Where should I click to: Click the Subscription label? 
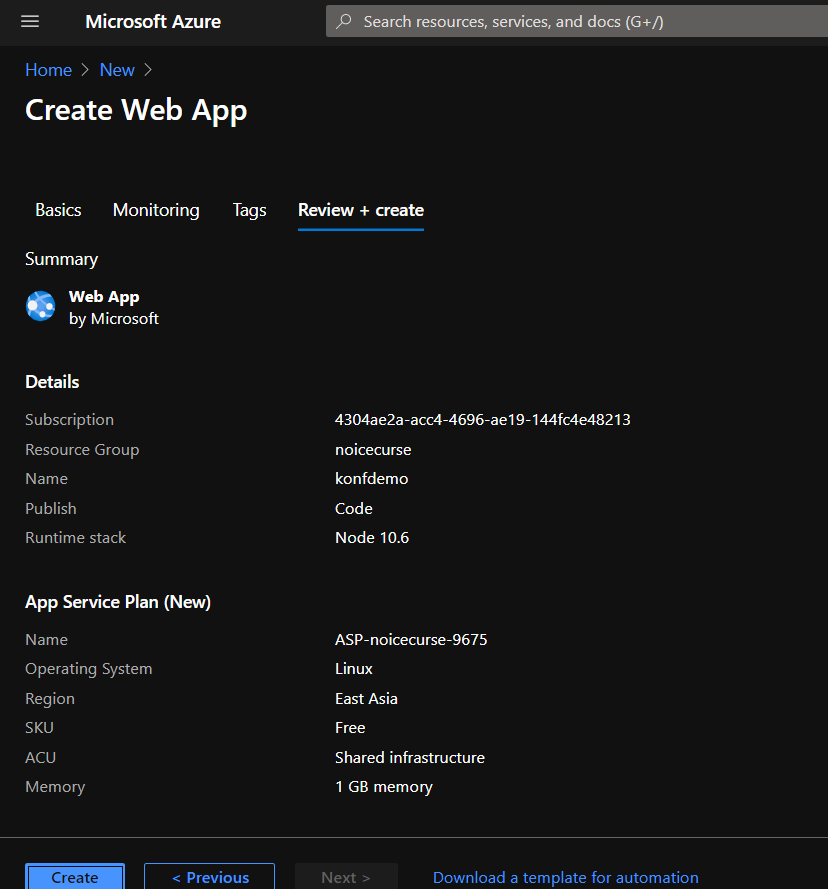tap(70, 420)
